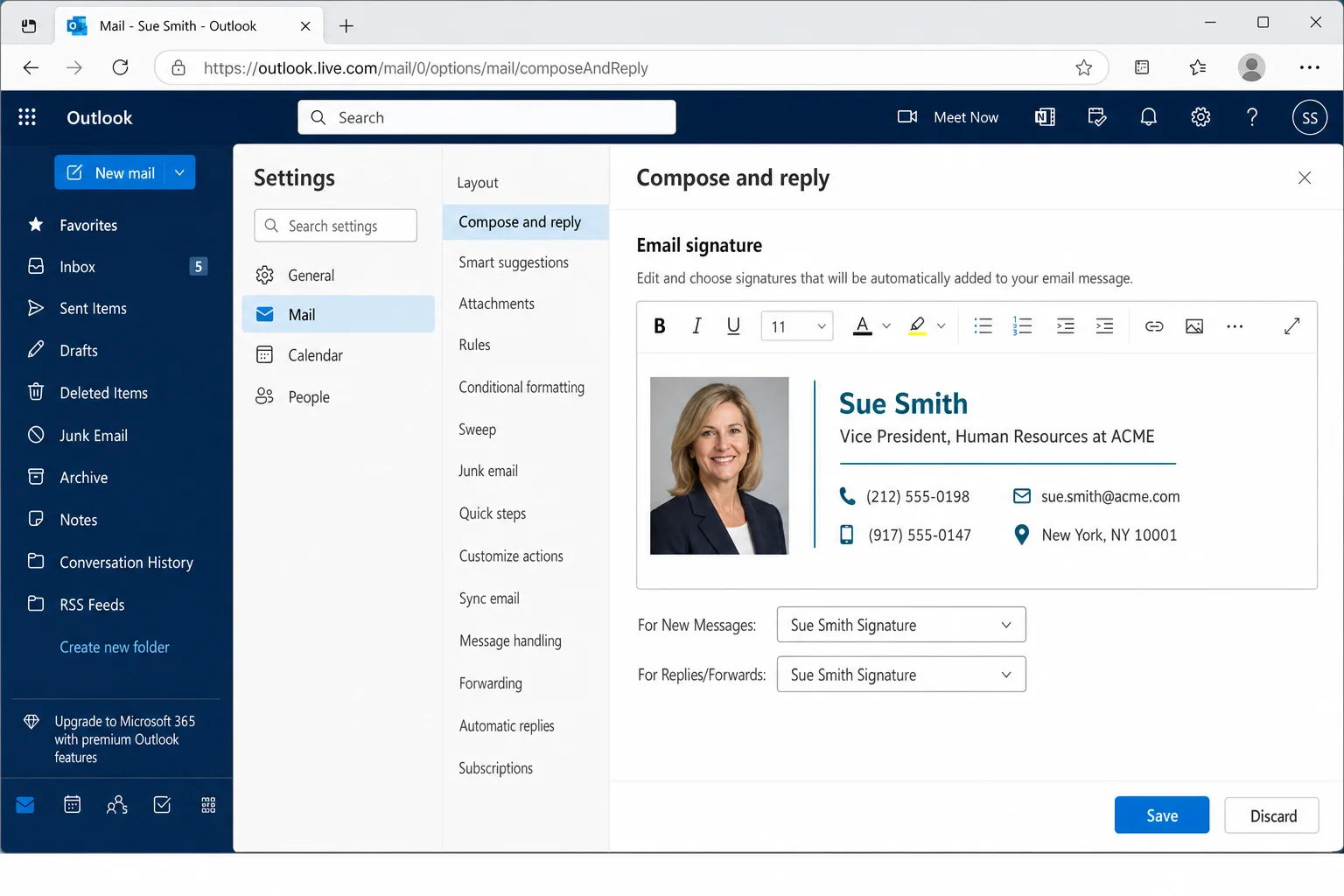
Task: Open Forwarding settings
Action: [490, 682]
